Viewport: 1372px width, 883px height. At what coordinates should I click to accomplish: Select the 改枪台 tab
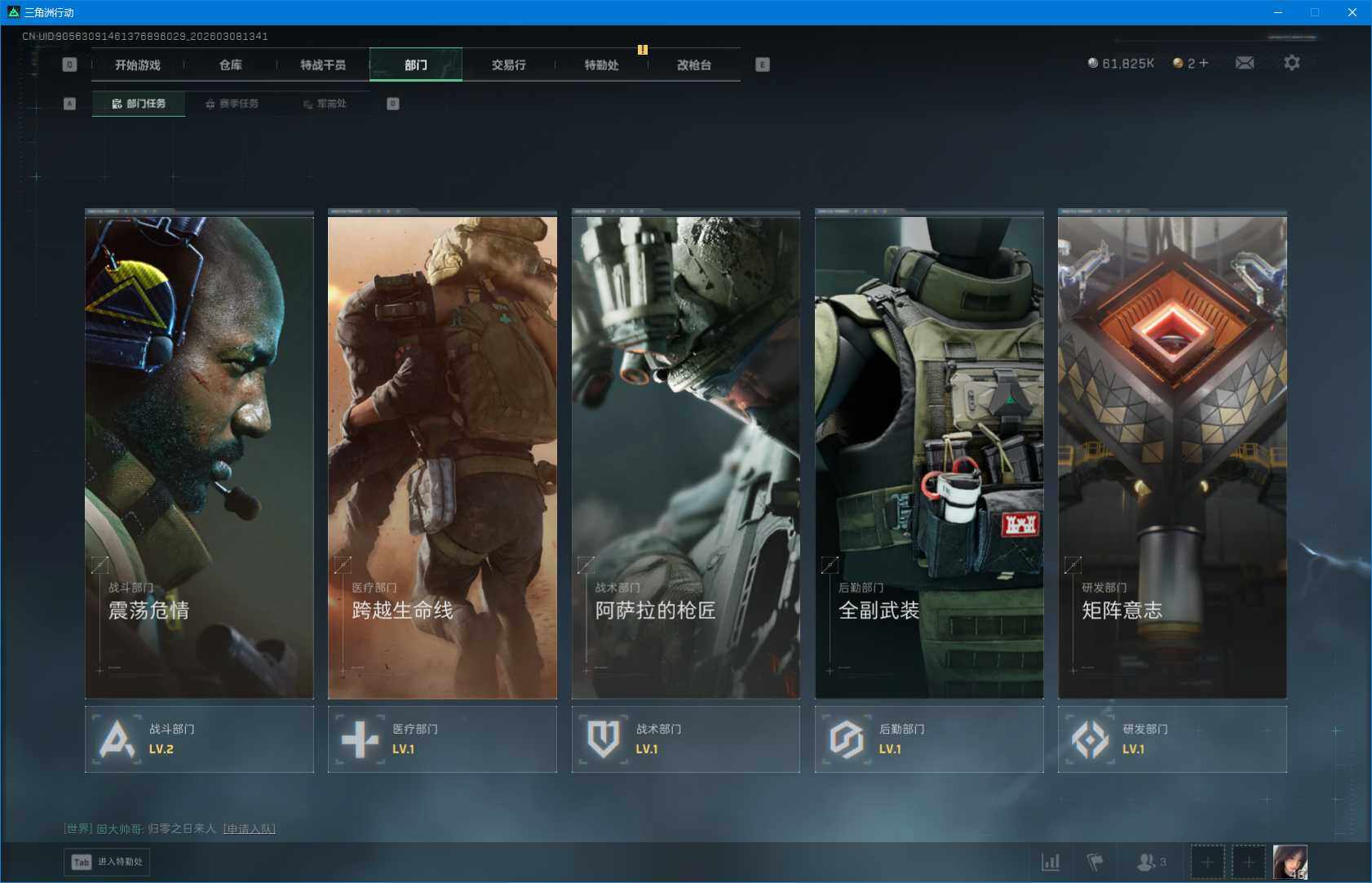click(x=694, y=64)
